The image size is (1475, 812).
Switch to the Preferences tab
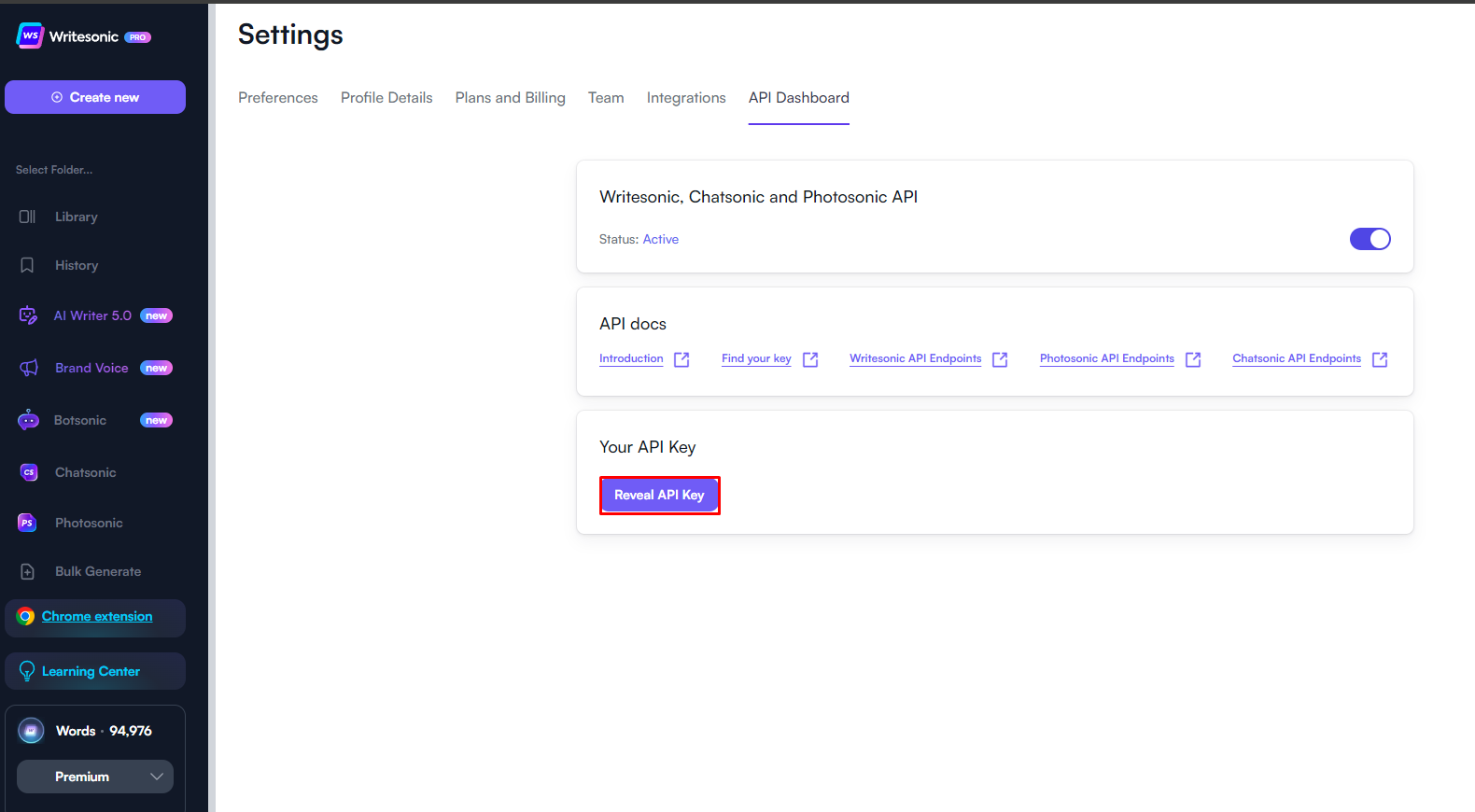pyautogui.click(x=278, y=98)
